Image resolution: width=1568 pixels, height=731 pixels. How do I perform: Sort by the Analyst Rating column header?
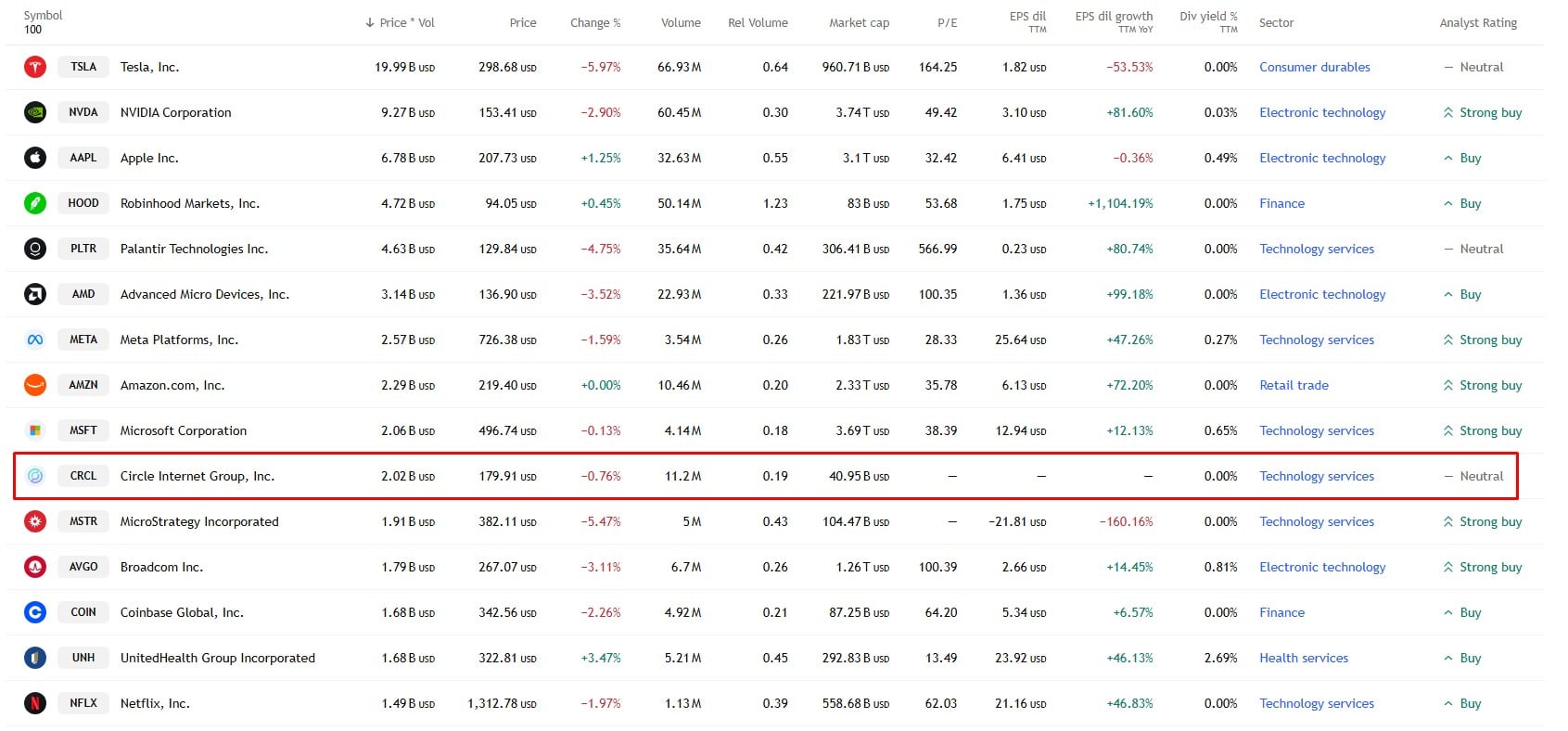pos(1478,22)
